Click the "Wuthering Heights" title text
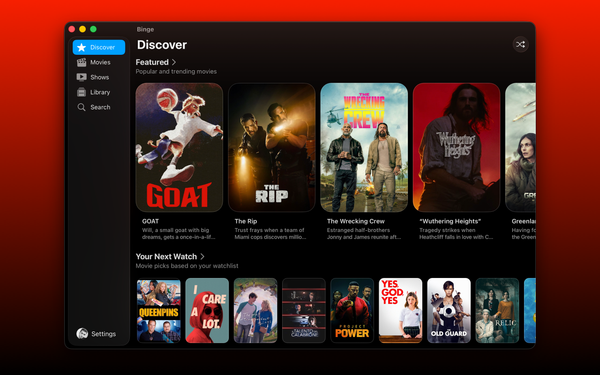This screenshot has width=600, height=375. pos(450,221)
